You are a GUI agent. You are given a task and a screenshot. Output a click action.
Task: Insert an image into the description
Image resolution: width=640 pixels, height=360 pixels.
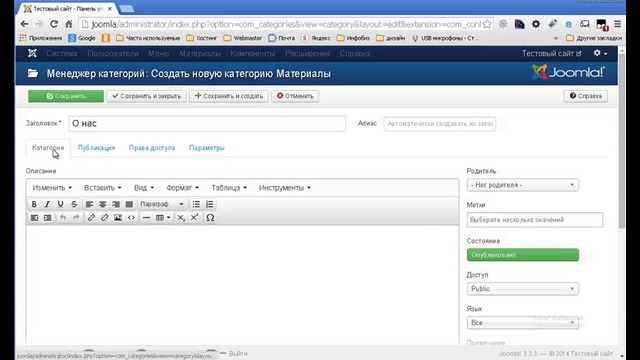(118, 218)
